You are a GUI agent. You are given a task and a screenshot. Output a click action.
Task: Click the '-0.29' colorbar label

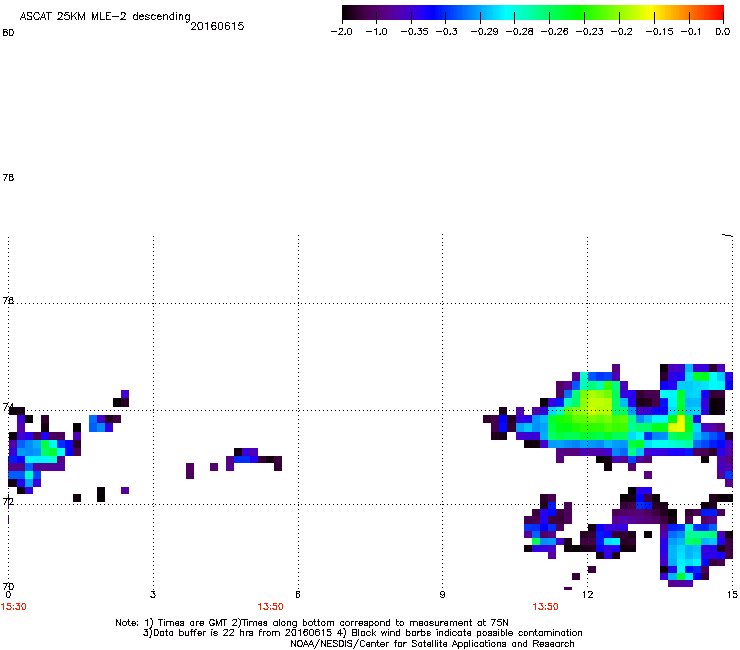pyautogui.click(x=484, y=32)
